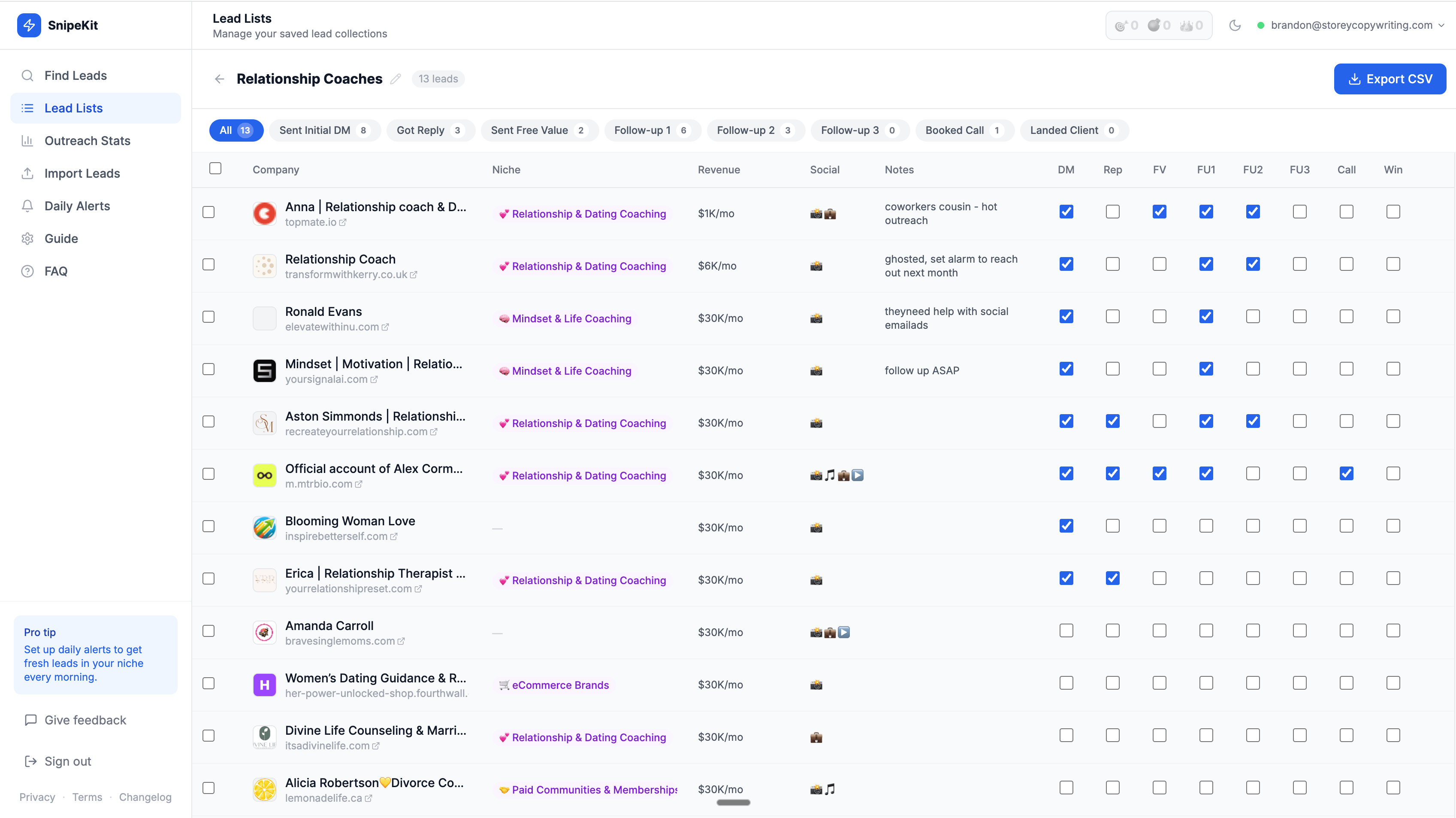
Task: Open Daily Alerts bell icon in sidebar
Action: click(x=27, y=206)
